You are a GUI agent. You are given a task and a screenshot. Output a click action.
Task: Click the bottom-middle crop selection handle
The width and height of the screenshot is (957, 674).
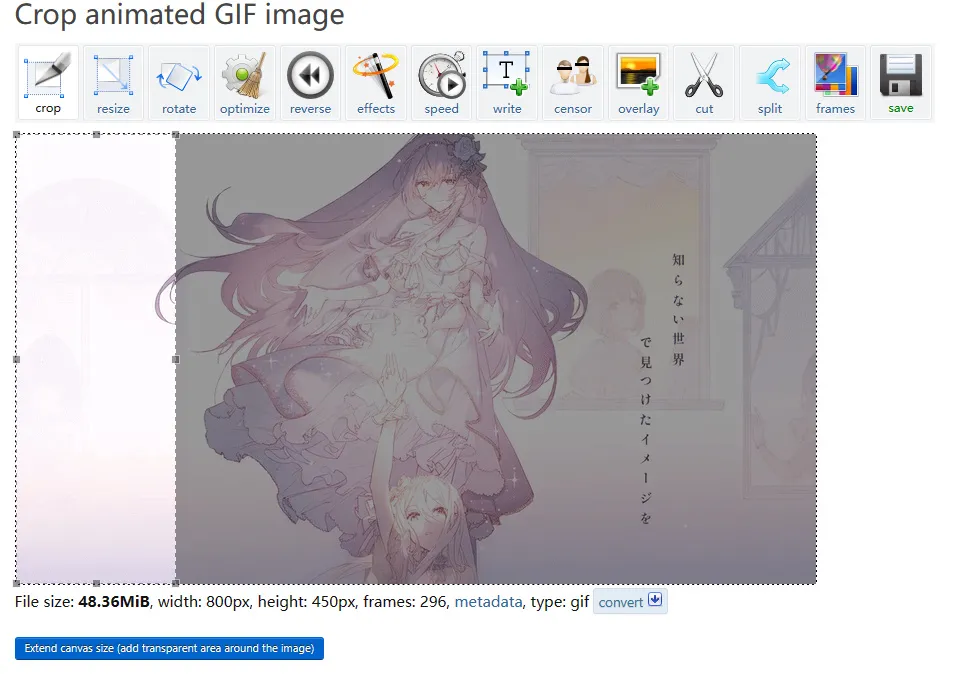click(96, 583)
